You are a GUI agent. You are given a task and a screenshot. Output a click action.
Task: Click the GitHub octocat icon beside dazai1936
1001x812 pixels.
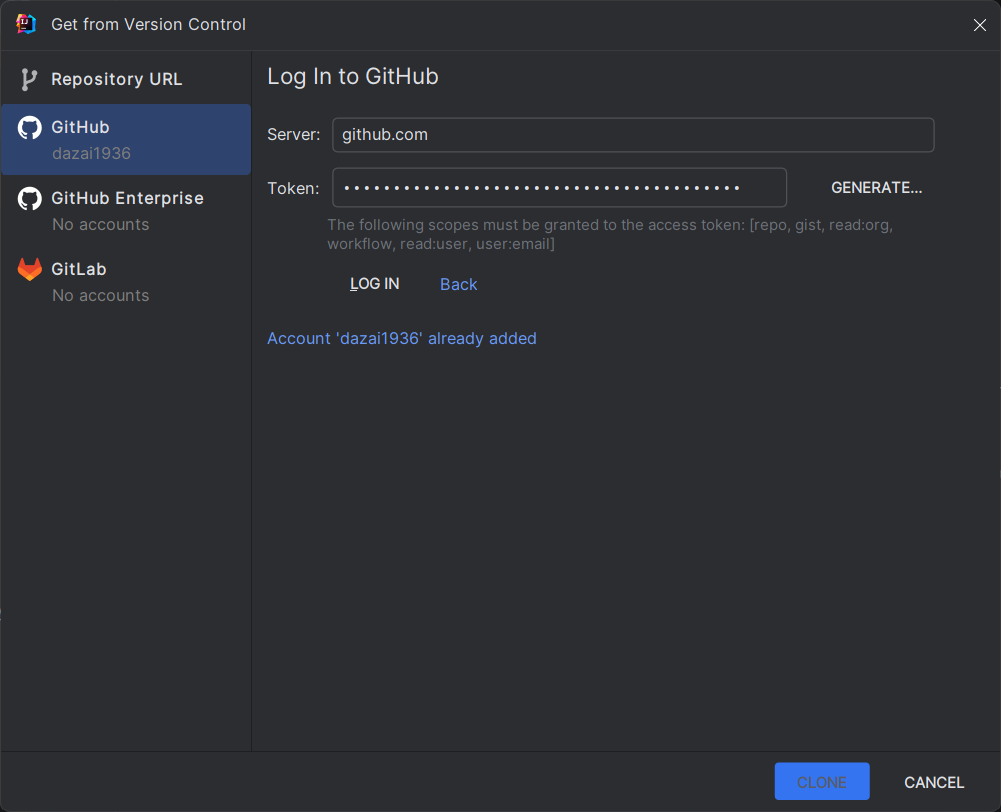29,128
